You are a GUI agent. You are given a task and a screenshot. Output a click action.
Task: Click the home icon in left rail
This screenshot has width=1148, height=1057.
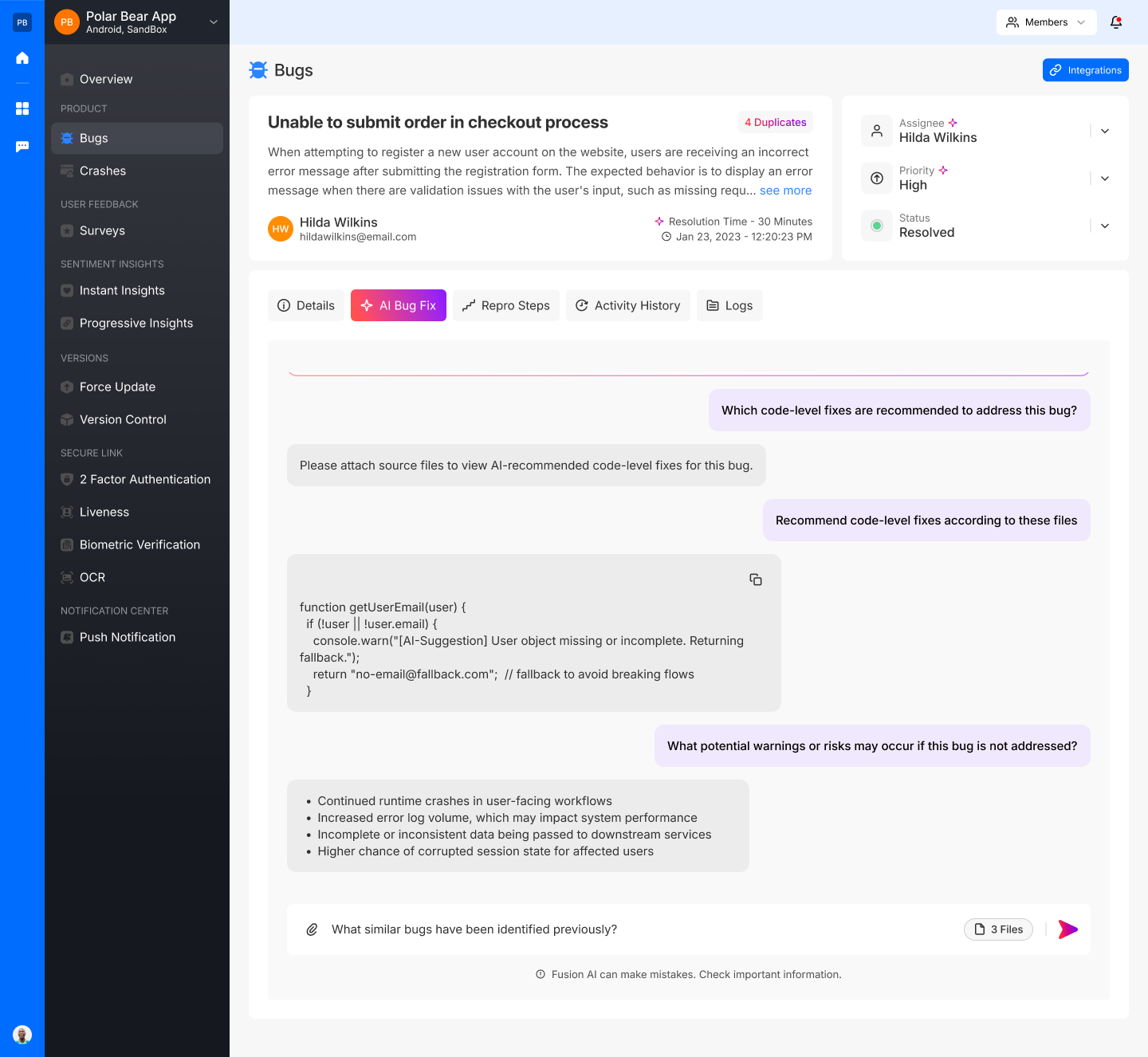pos(22,57)
